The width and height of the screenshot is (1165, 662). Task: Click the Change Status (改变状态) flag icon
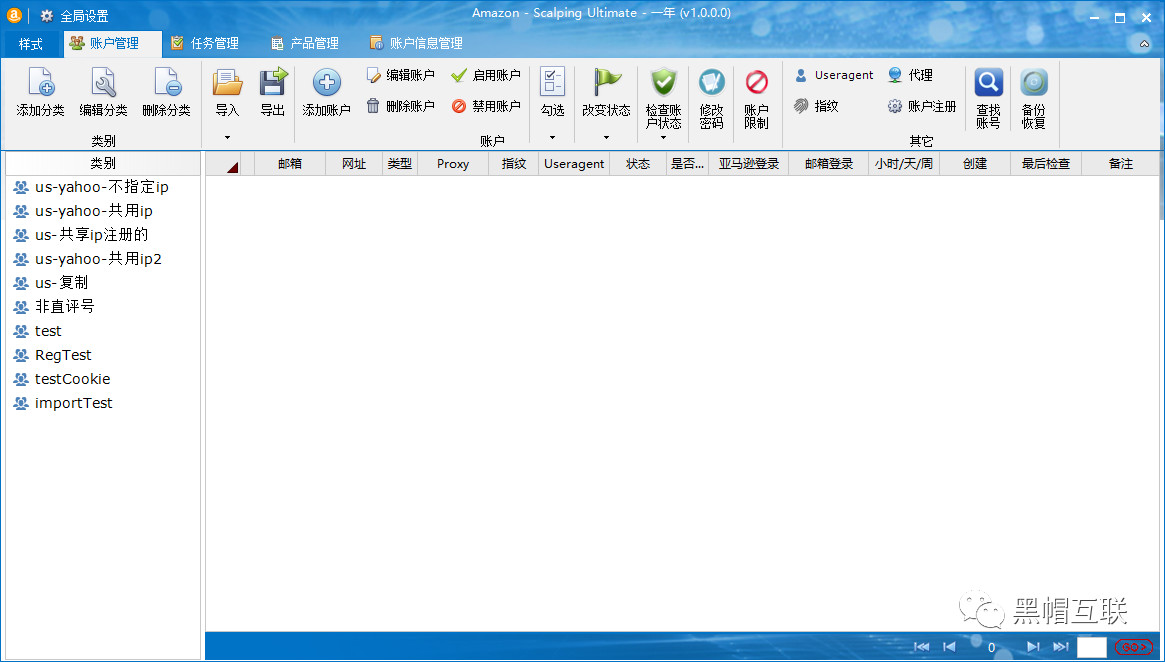(606, 82)
